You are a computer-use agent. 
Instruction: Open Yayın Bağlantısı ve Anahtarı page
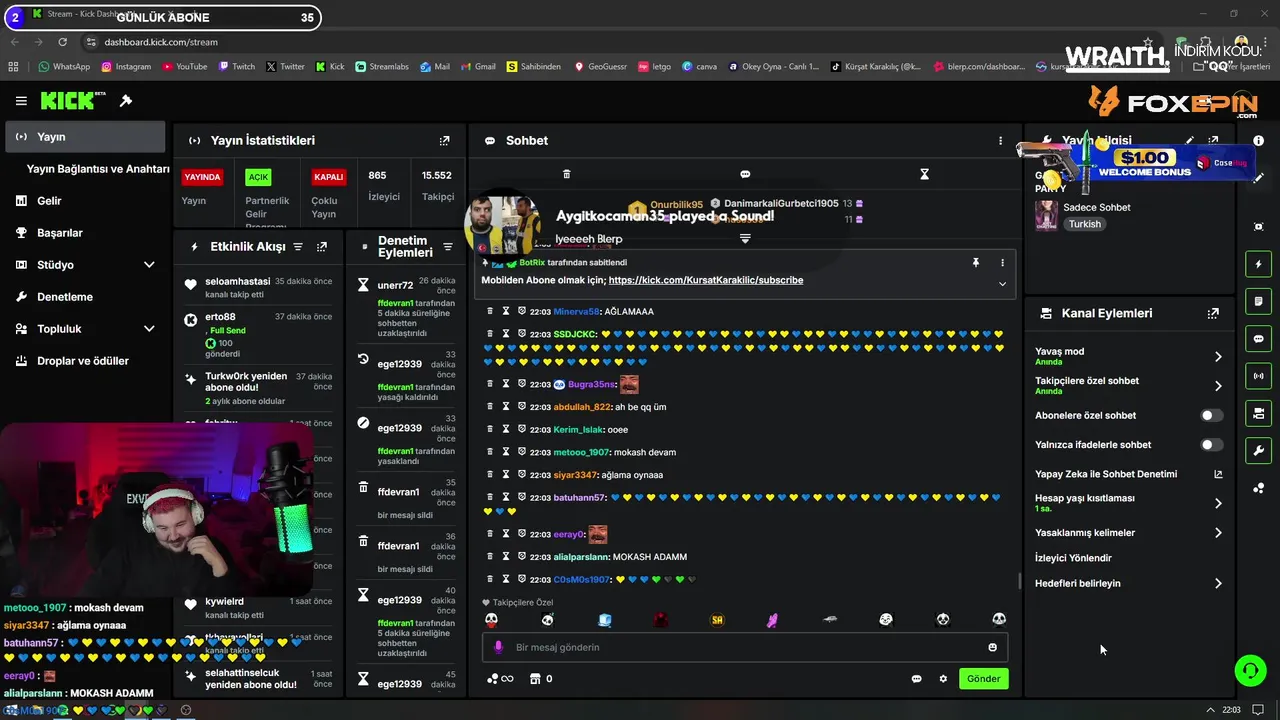point(98,169)
